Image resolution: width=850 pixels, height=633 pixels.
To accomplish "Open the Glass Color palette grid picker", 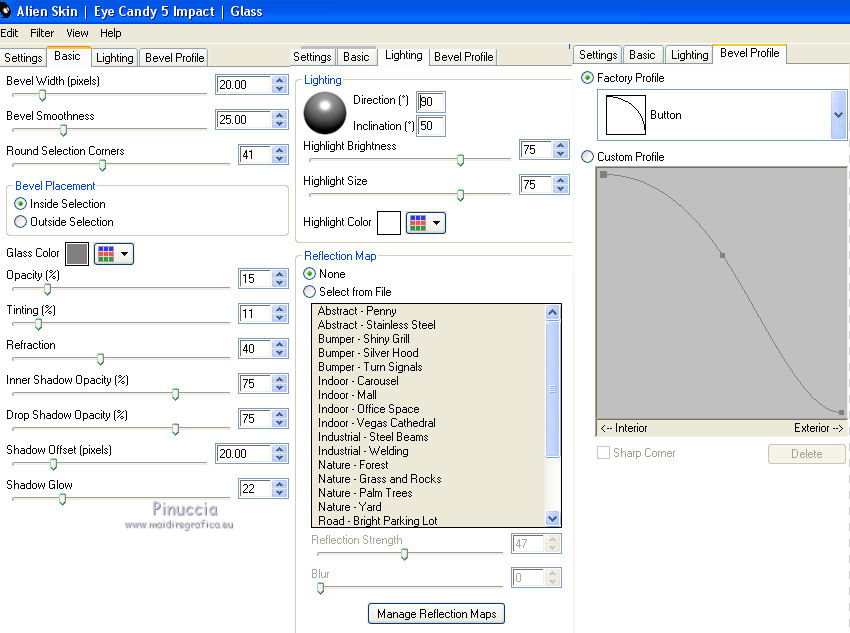I will pyautogui.click(x=112, y=254).
